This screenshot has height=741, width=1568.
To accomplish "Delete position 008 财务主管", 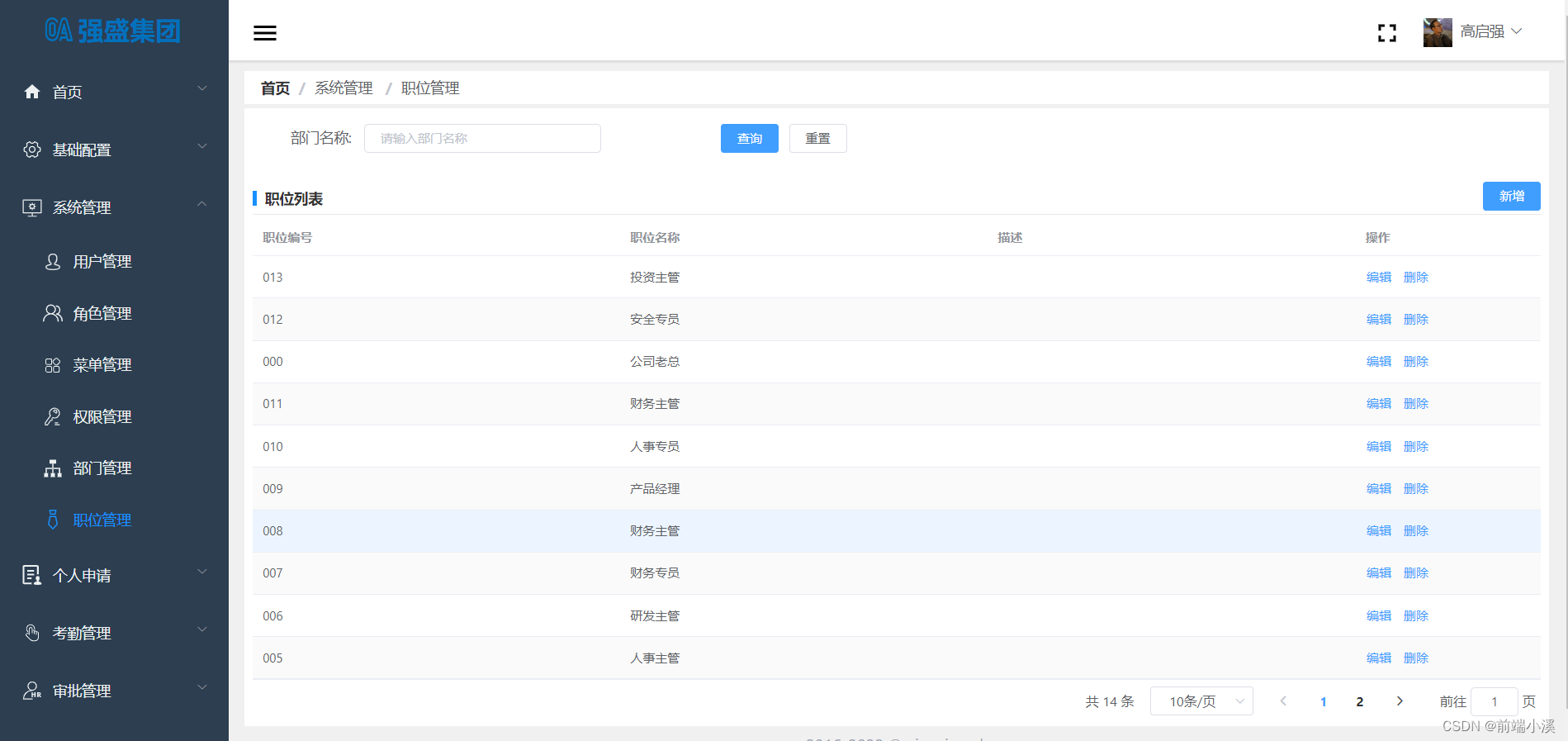I will point(1416,531).
